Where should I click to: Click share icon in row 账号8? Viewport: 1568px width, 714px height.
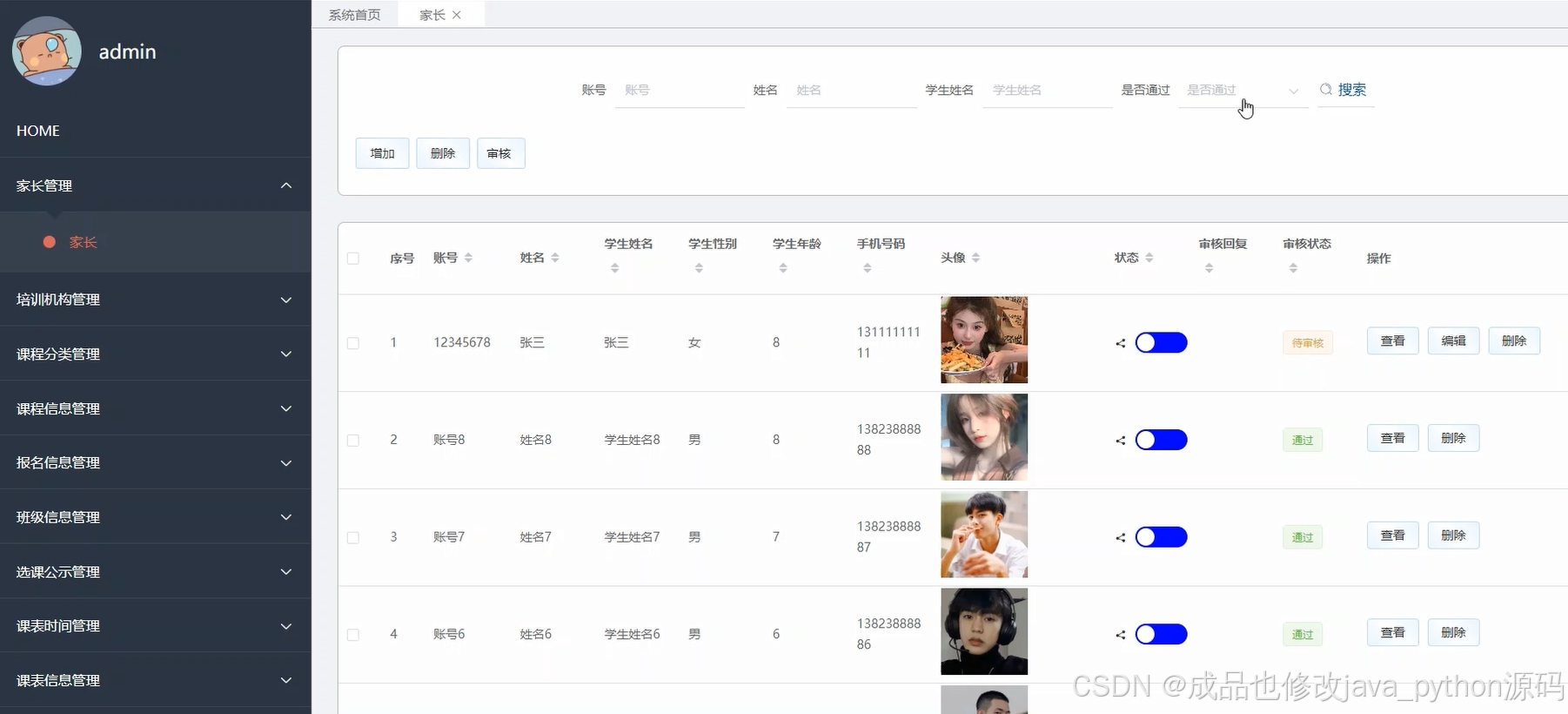[x=1121, y=441]
